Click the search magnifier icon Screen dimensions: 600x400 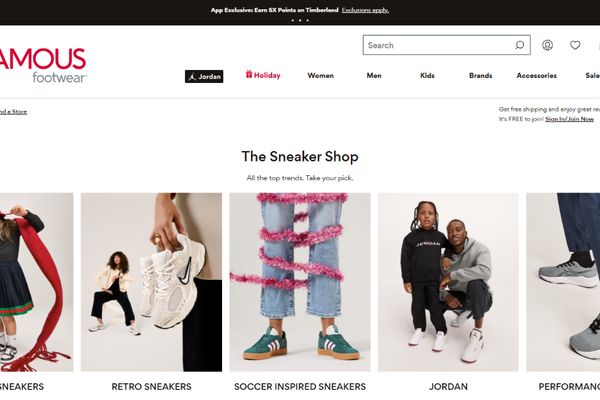click(x=519, y=45)
